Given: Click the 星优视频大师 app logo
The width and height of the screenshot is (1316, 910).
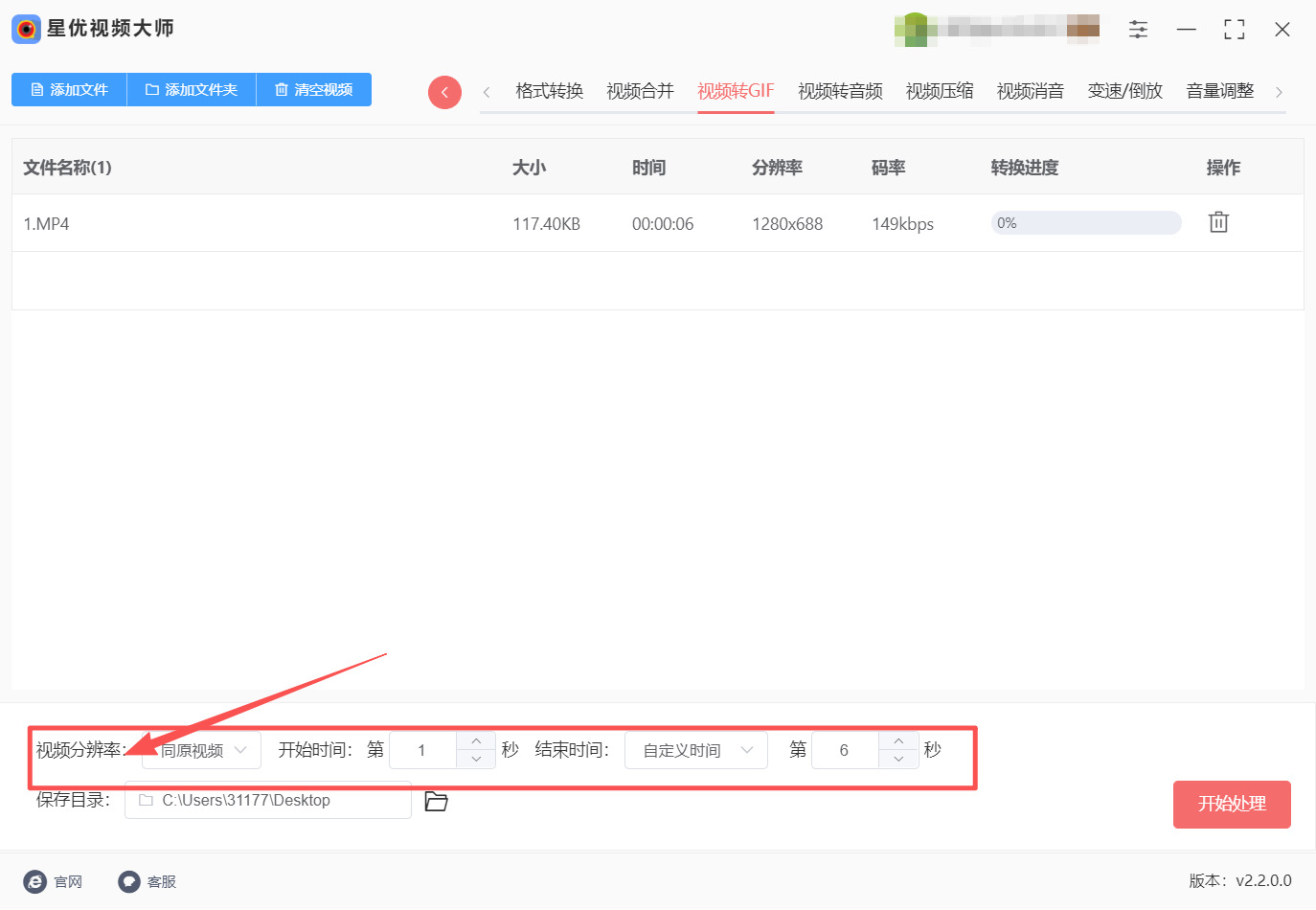Looking at the screenshot, I should (x=26, y=29).
